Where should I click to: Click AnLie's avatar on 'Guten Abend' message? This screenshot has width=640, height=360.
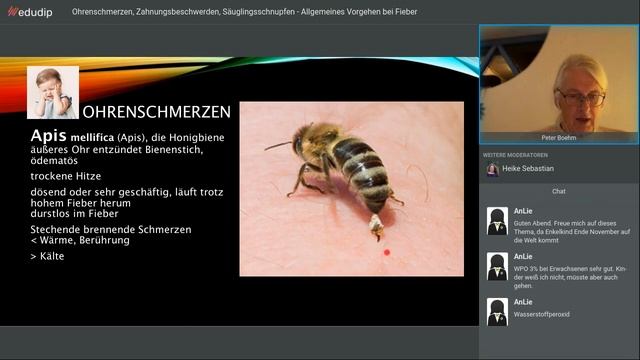(x=497, y=221)
